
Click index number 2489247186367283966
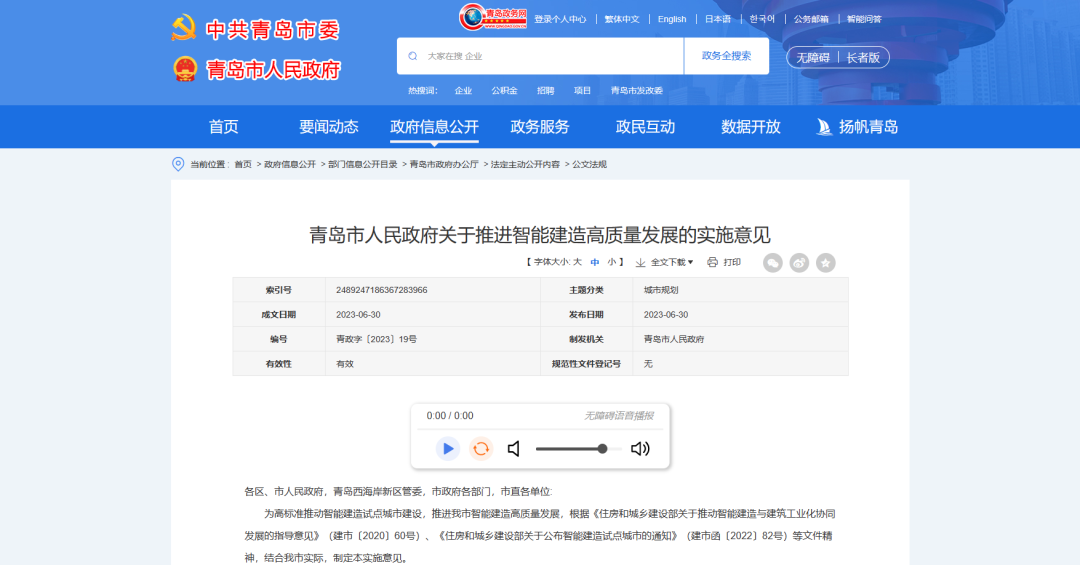tap(382, 290)
